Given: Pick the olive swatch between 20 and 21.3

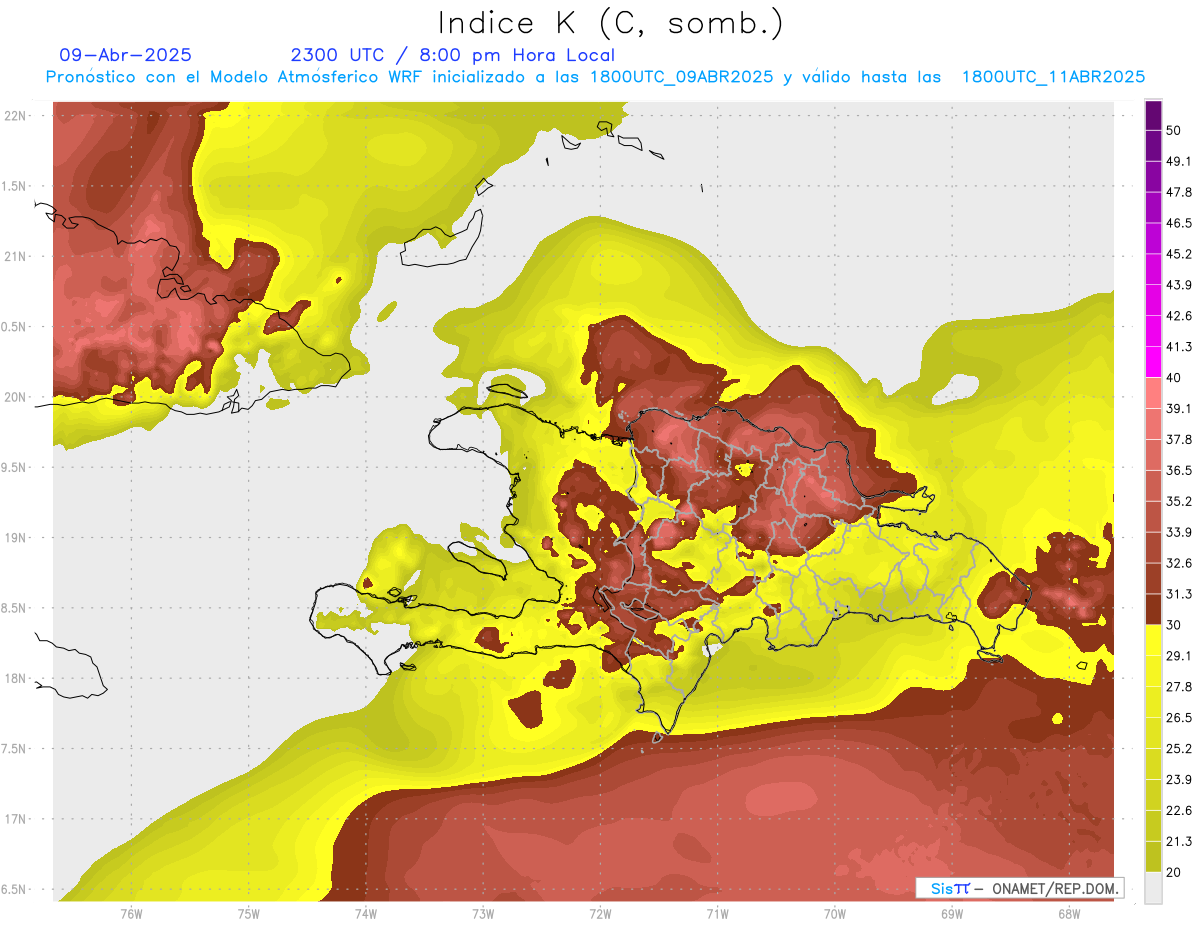Looking at the screenshot, I should coord(1153,856).
